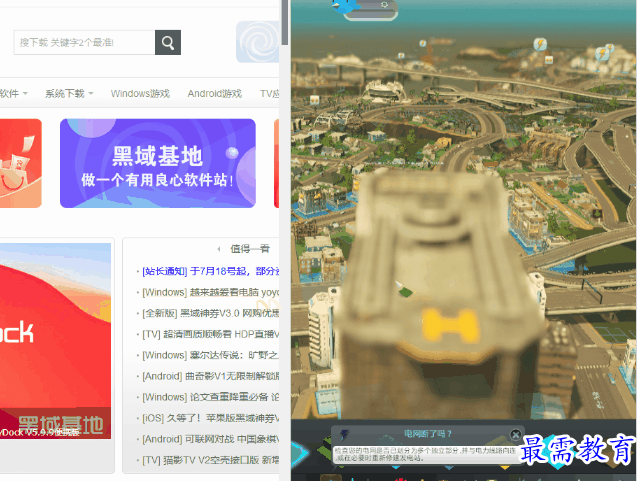
Task: Click the magnifier search button
Action: click(x=168, y=42)
